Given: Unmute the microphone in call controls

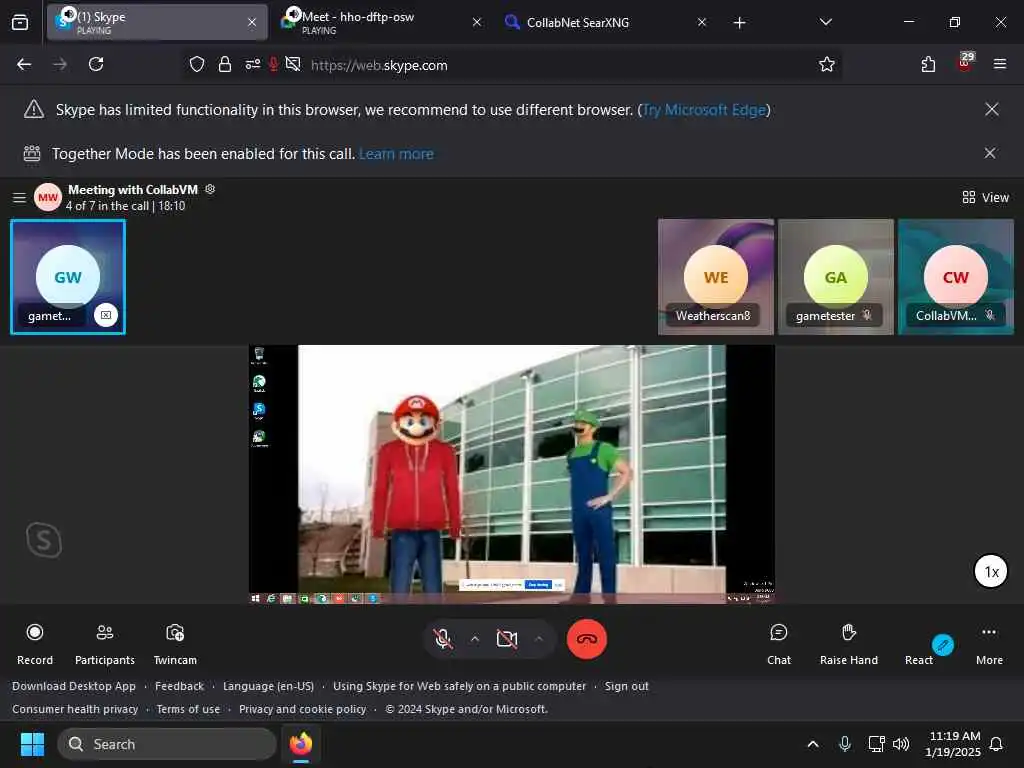Looking at the screenshot, I should click(x=443, y=639).
